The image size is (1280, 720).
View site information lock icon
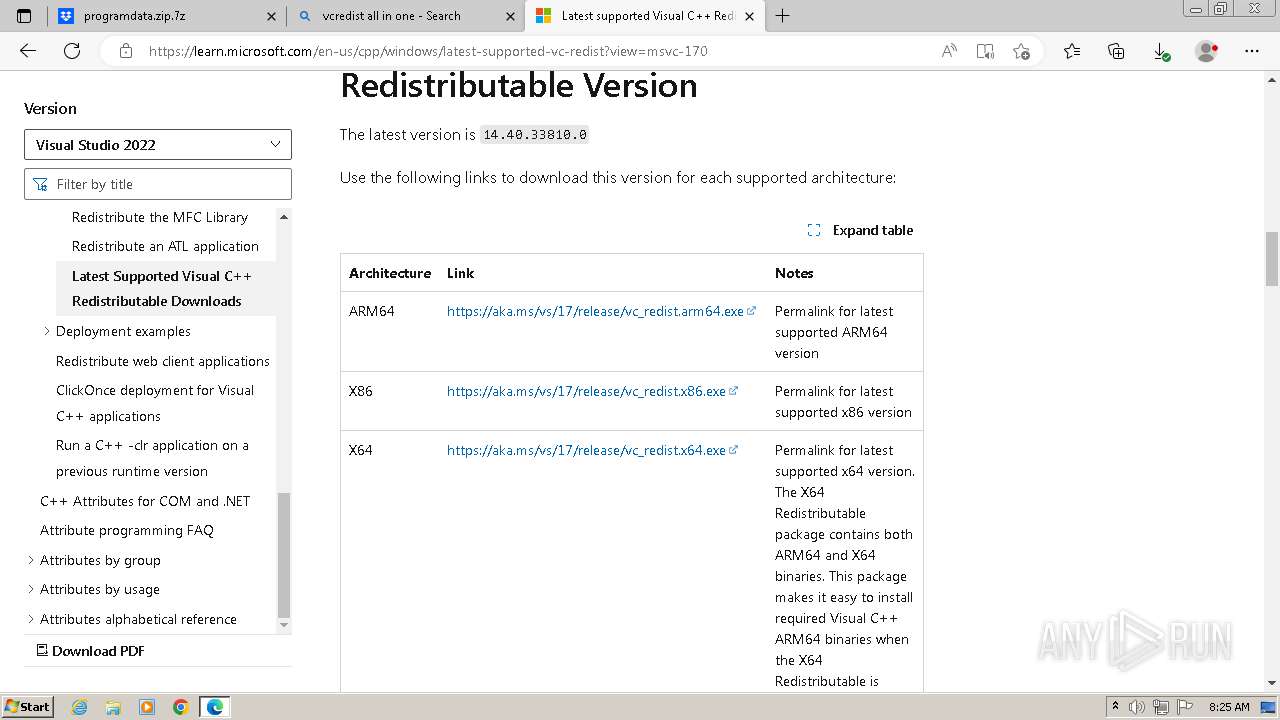(x=125, y=51)
